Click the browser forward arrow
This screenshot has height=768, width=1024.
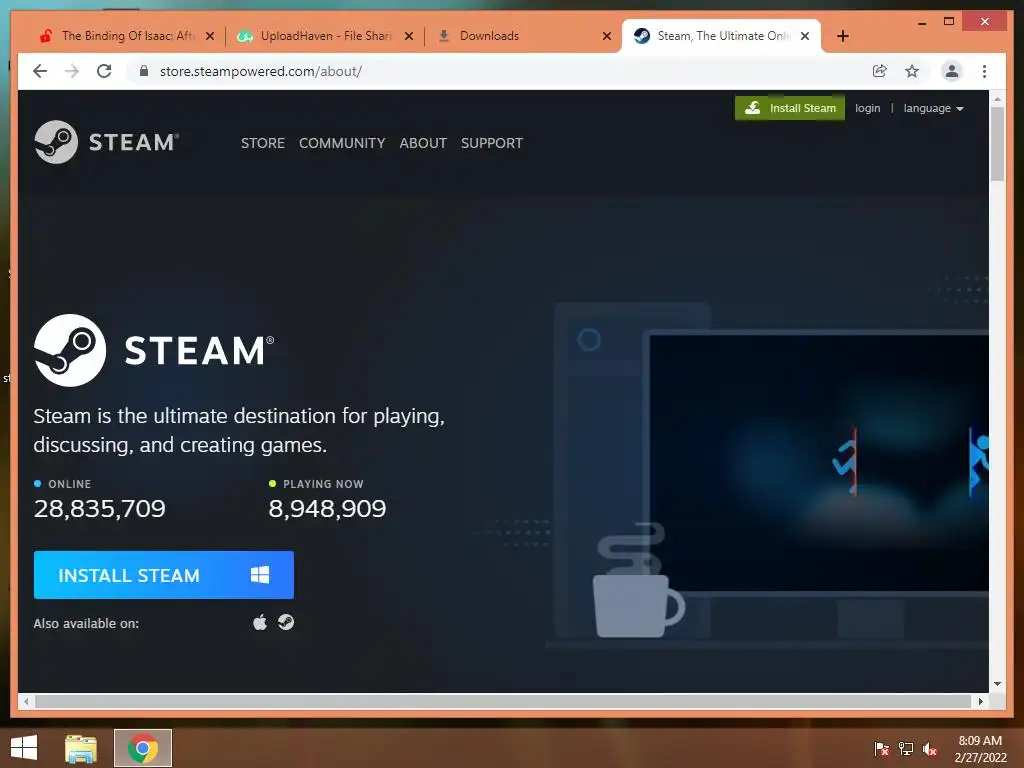click(x=72, y=71)
